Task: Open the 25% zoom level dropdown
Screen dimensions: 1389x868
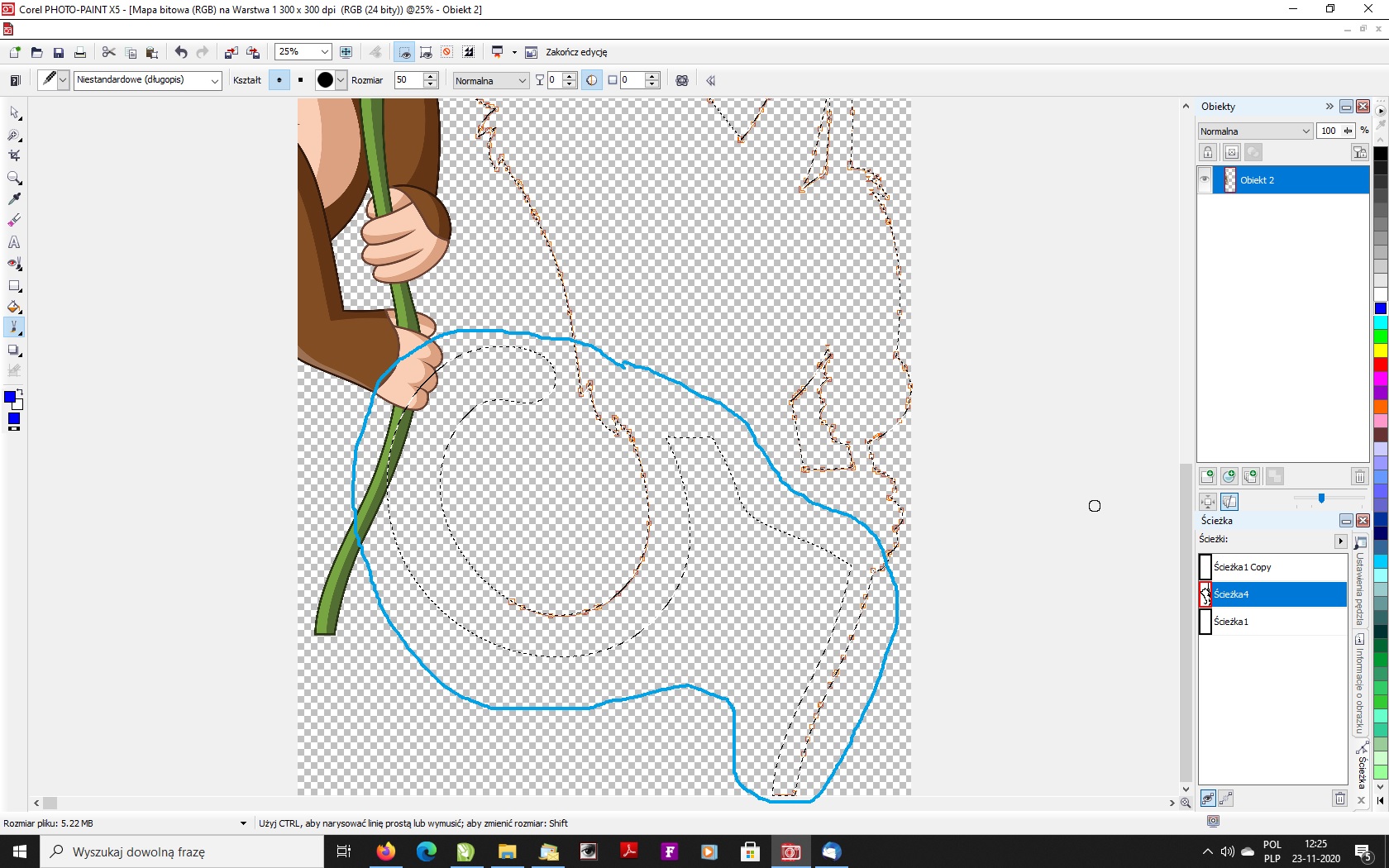Action: tap(324, 52)
